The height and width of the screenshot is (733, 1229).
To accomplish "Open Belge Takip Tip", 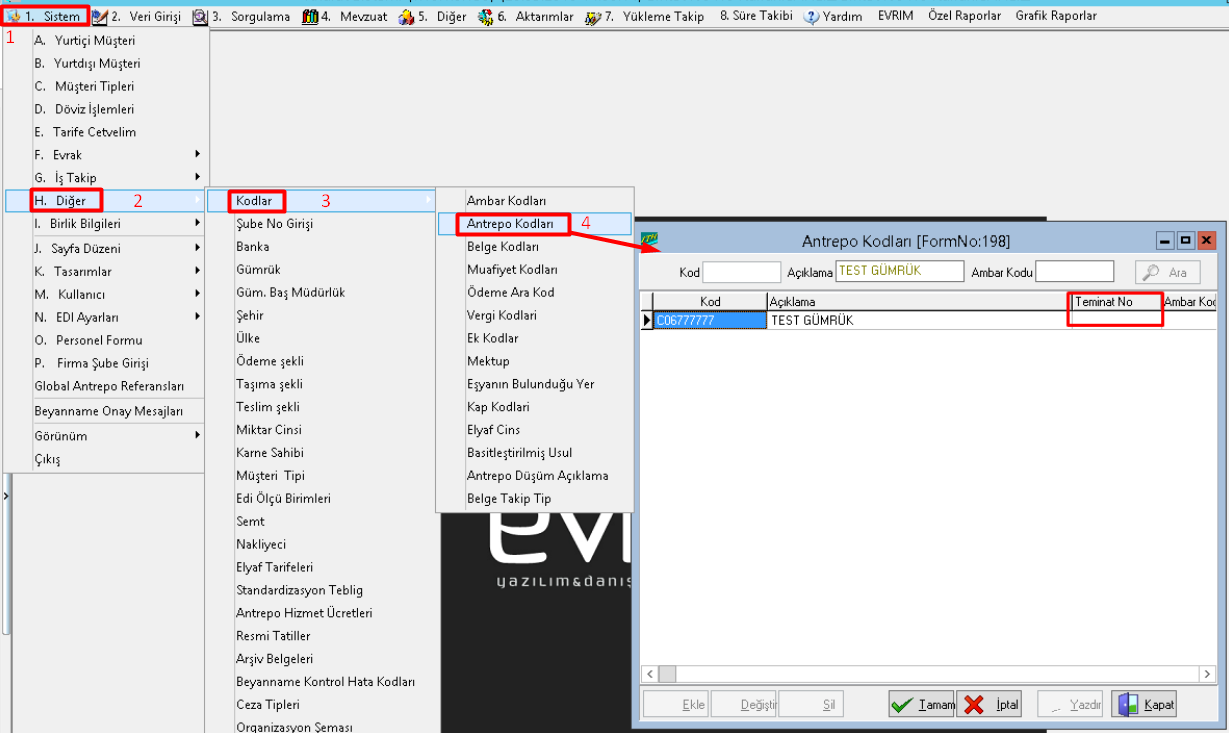I will pyautogui.click(x=535, y=498).
